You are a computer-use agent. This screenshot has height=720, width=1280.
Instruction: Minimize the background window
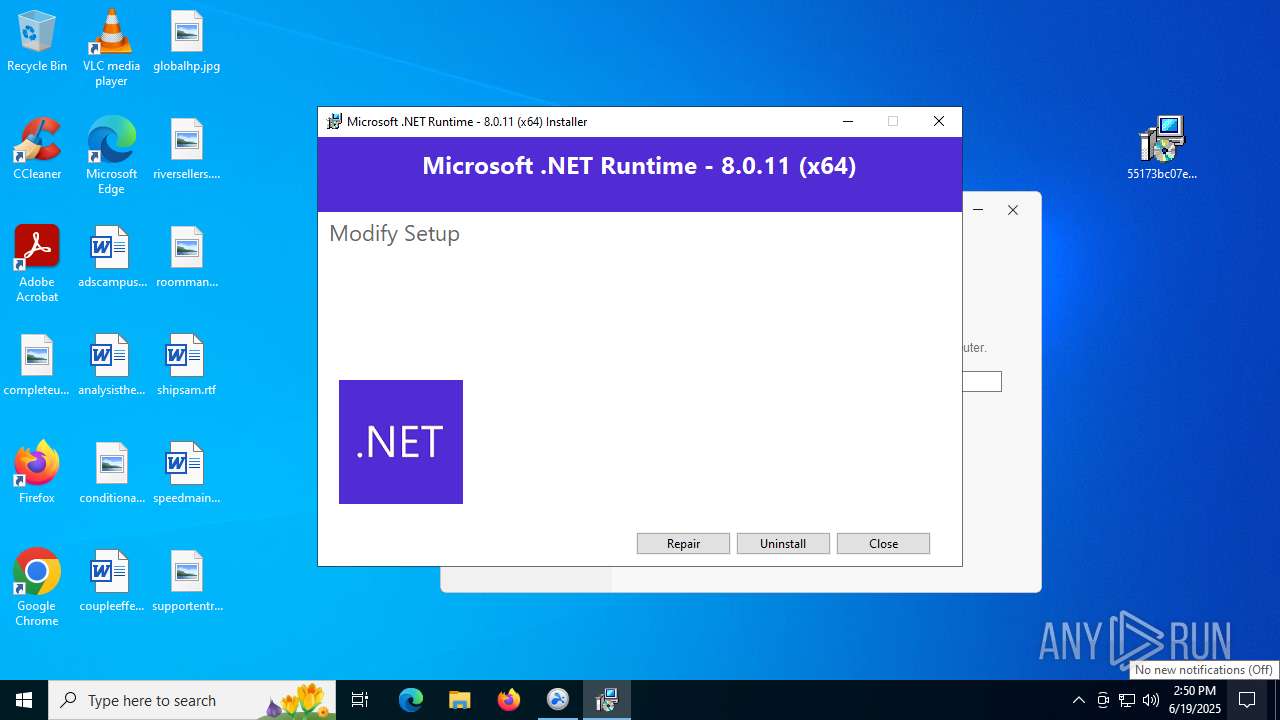978,210
